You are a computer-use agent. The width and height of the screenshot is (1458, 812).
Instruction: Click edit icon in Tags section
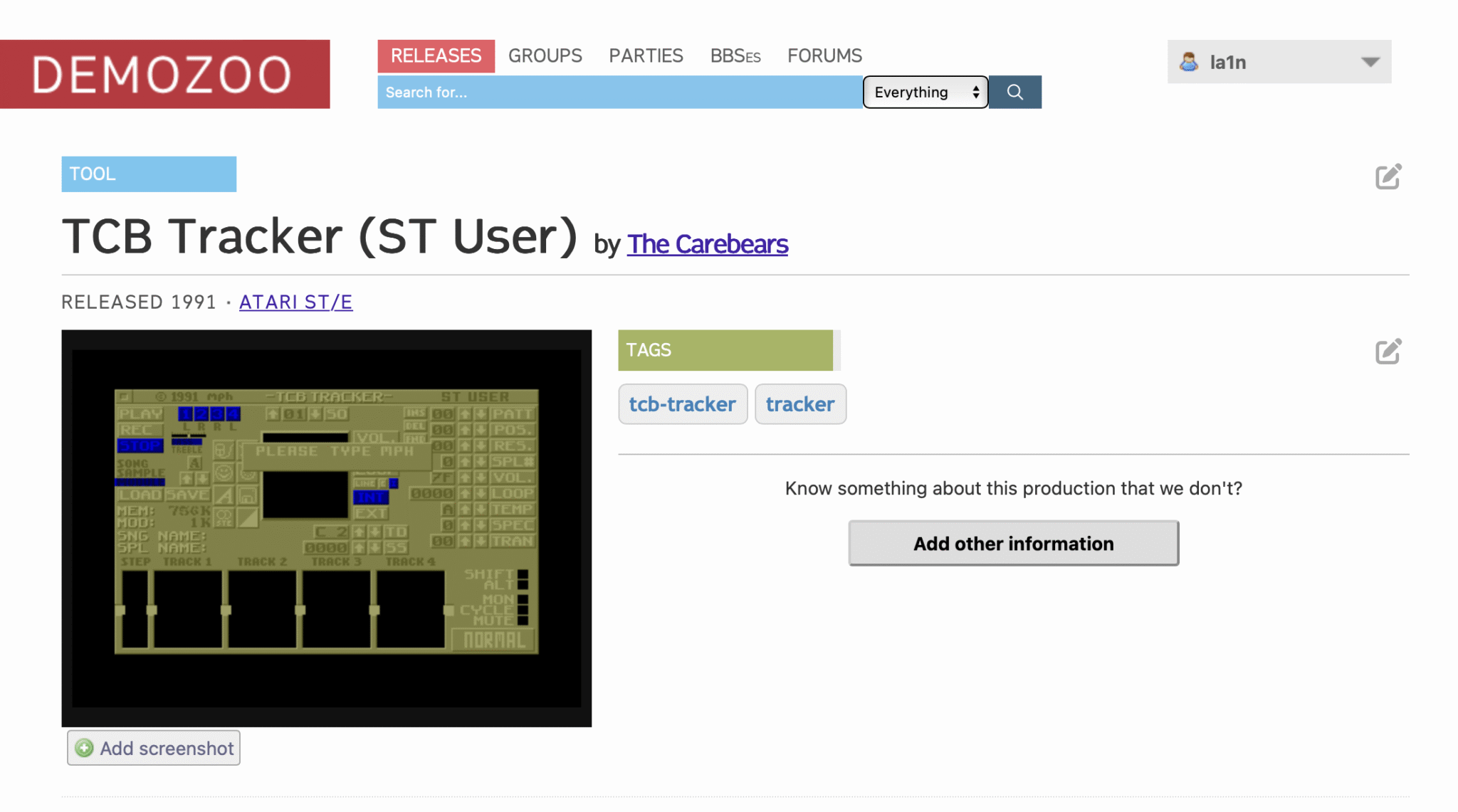[1388, 351]
